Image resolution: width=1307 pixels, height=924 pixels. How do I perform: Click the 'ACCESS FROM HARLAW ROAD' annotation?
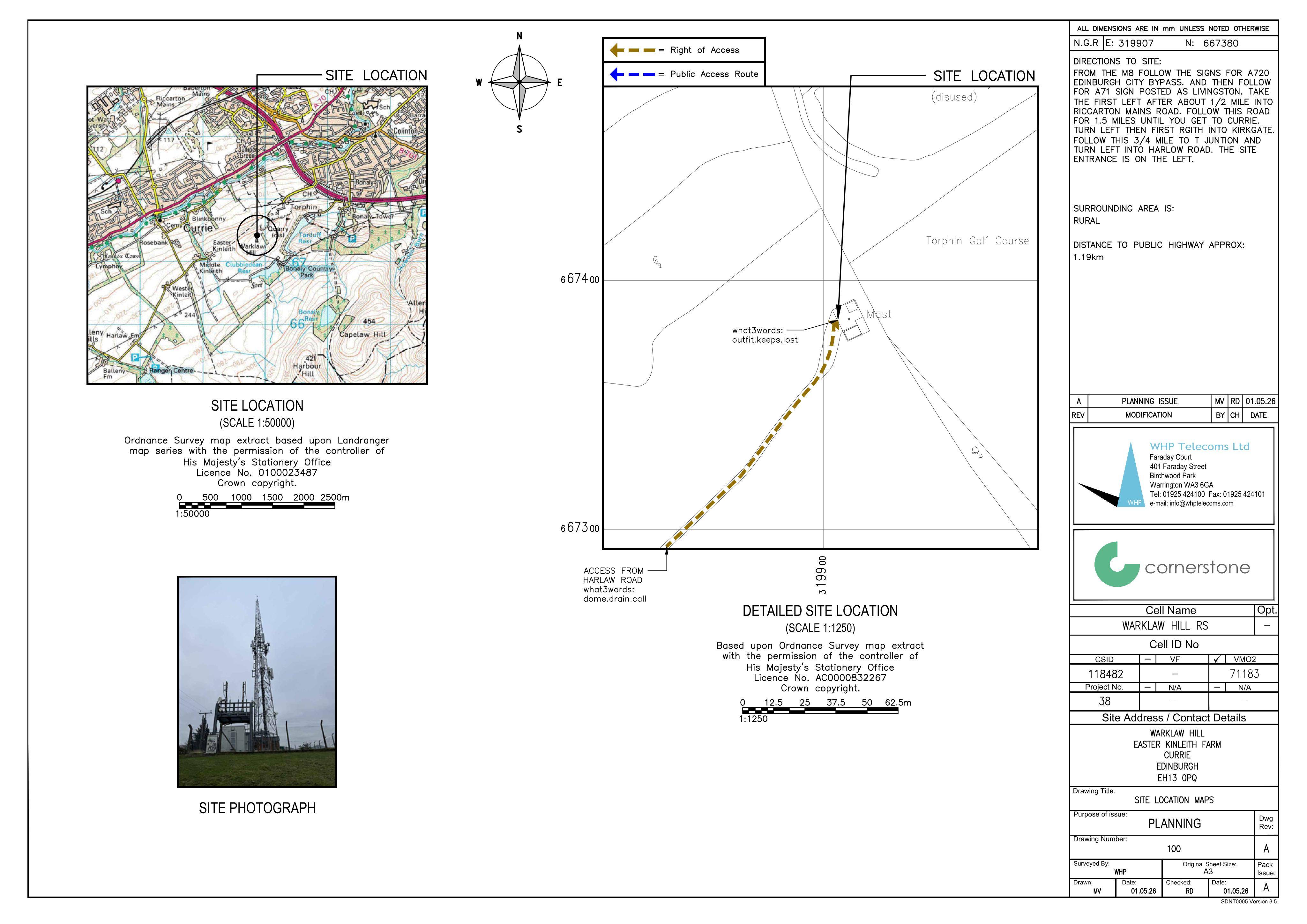tap(614, 576)
